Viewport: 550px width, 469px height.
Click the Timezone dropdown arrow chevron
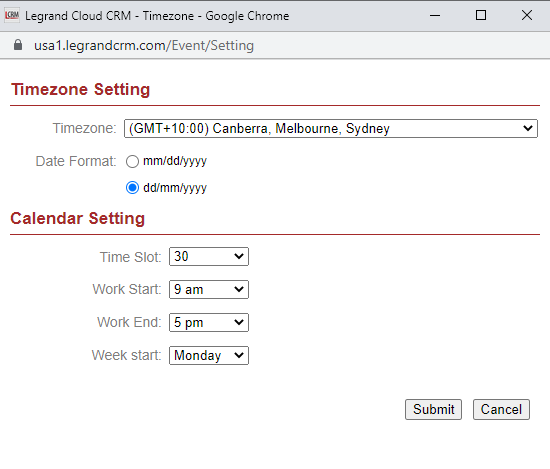(528, 128)
